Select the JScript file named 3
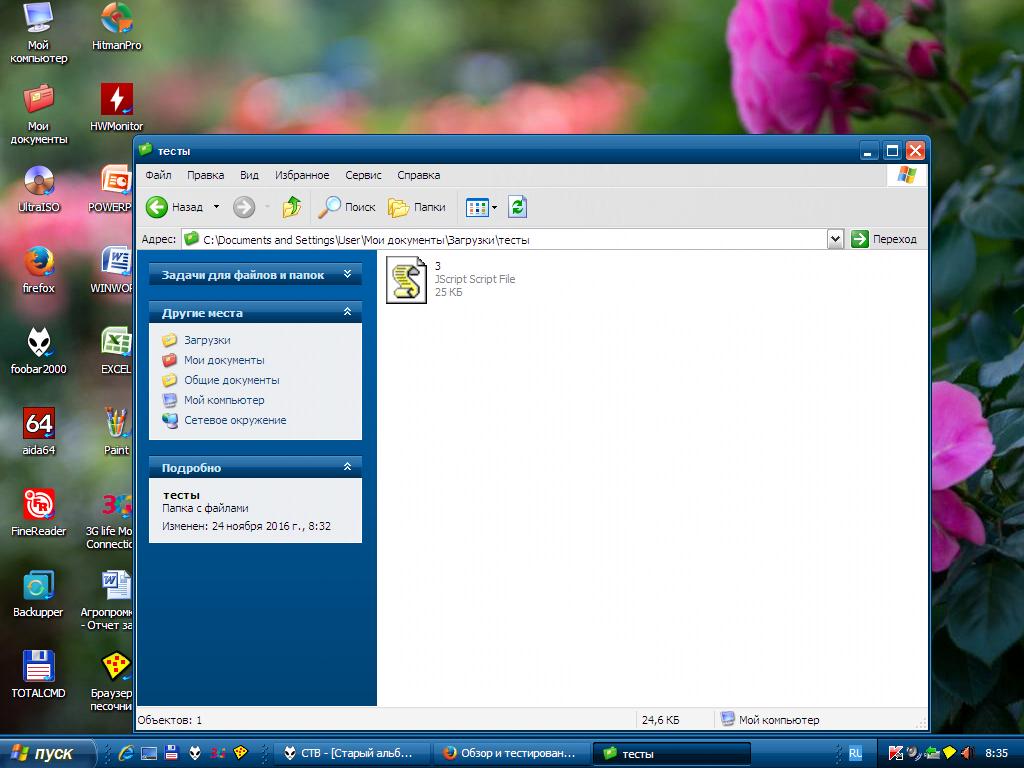This screenshot has height=768, width=1024. [x=406, y=279]
